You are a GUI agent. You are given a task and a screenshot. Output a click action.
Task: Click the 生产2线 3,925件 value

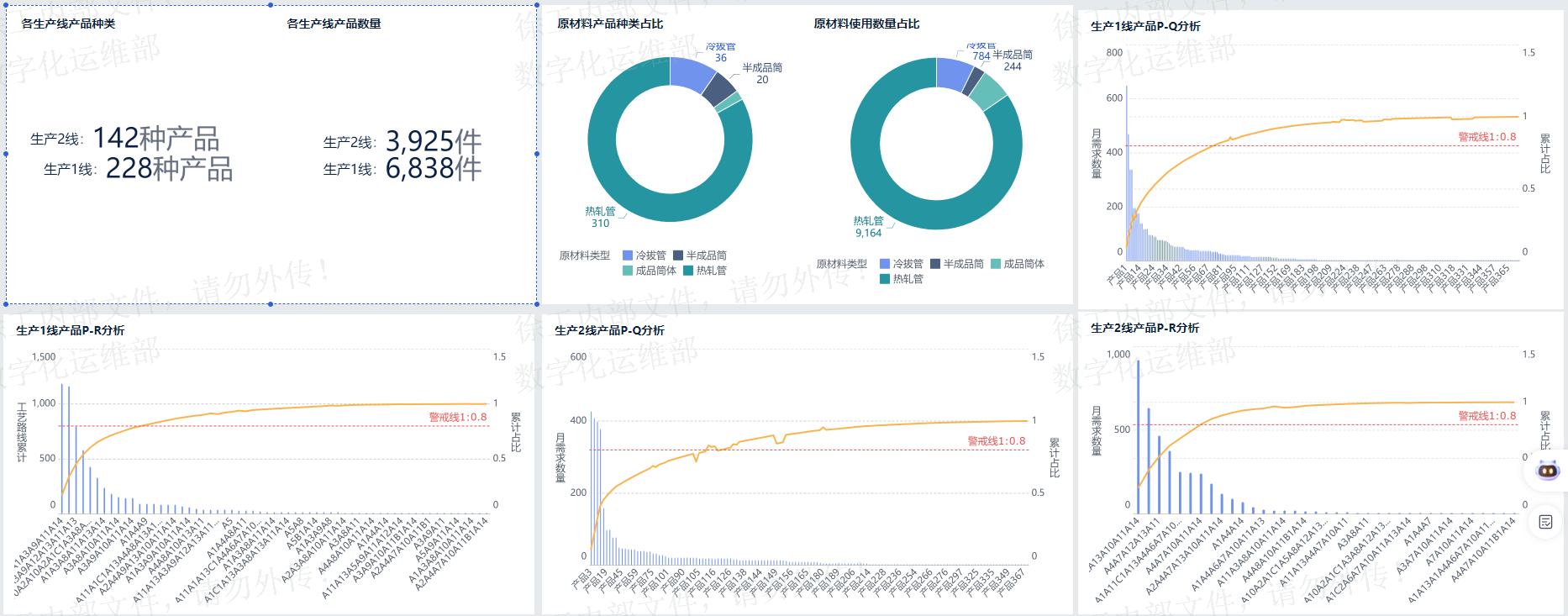(x=434, y=141)
